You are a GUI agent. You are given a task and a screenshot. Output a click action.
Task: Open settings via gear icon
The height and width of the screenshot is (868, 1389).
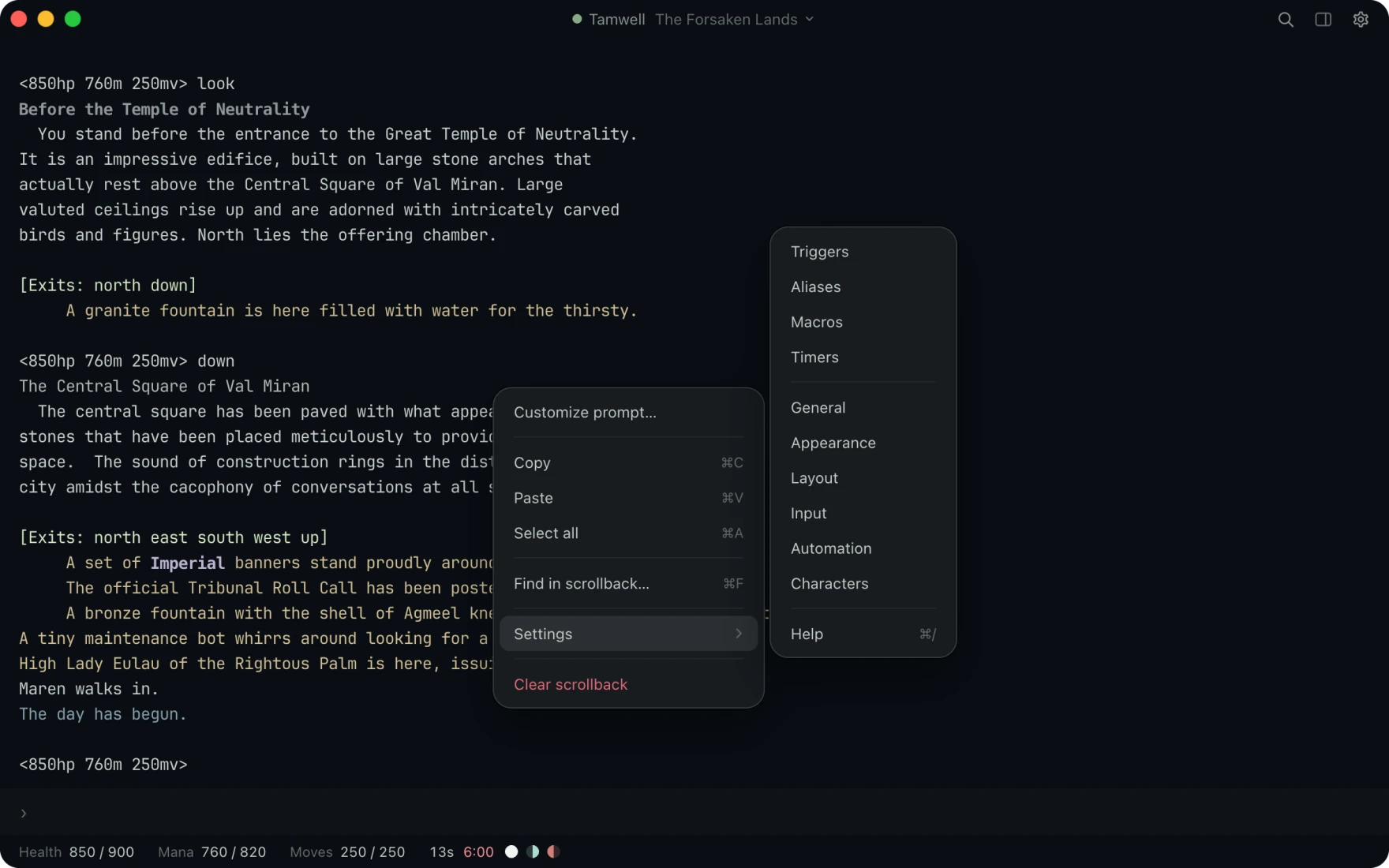pos(1361,20)
